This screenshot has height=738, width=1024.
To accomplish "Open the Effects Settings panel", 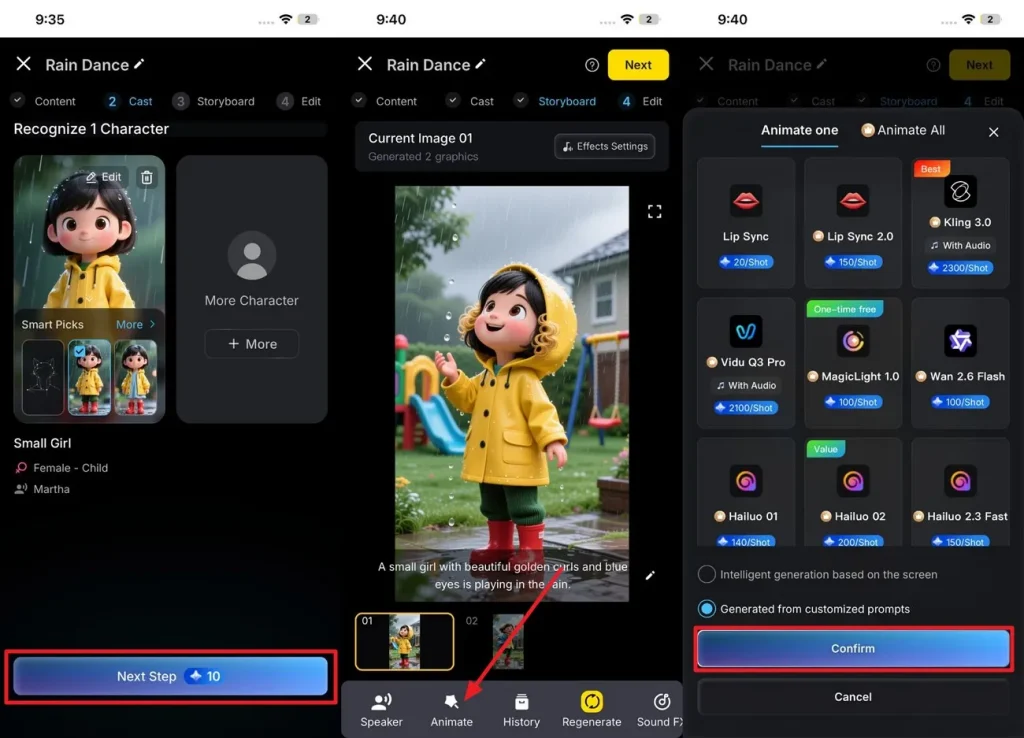I will [604, 146].
